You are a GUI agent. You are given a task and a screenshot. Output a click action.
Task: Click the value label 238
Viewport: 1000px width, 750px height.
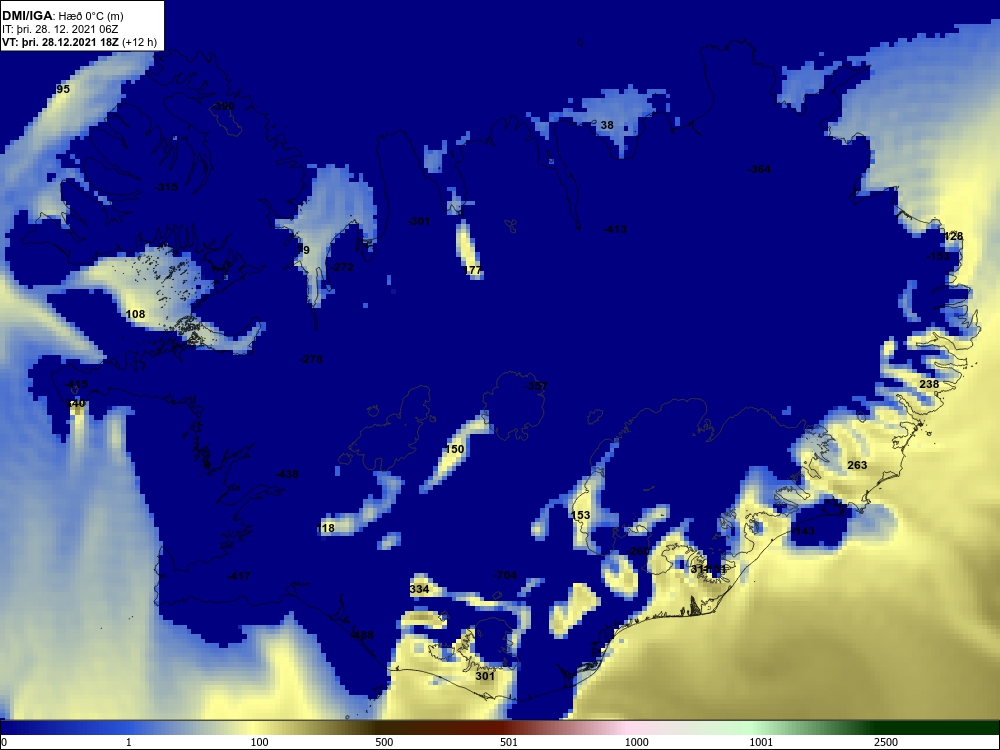coord(929,384)
